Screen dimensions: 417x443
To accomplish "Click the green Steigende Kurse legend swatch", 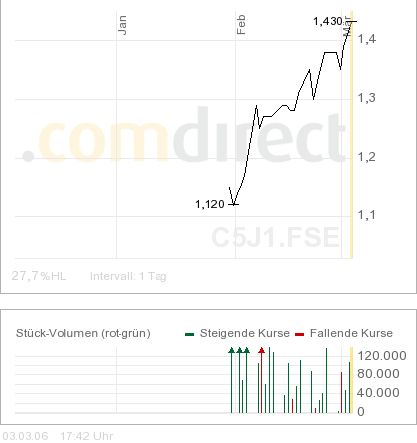I will point(190,334).
